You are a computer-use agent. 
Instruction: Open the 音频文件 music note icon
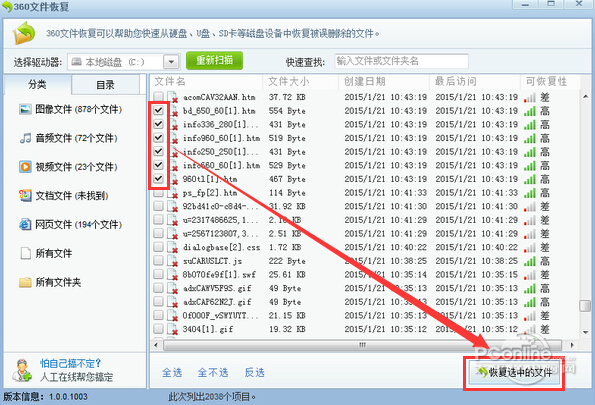(x=25, y=138)
